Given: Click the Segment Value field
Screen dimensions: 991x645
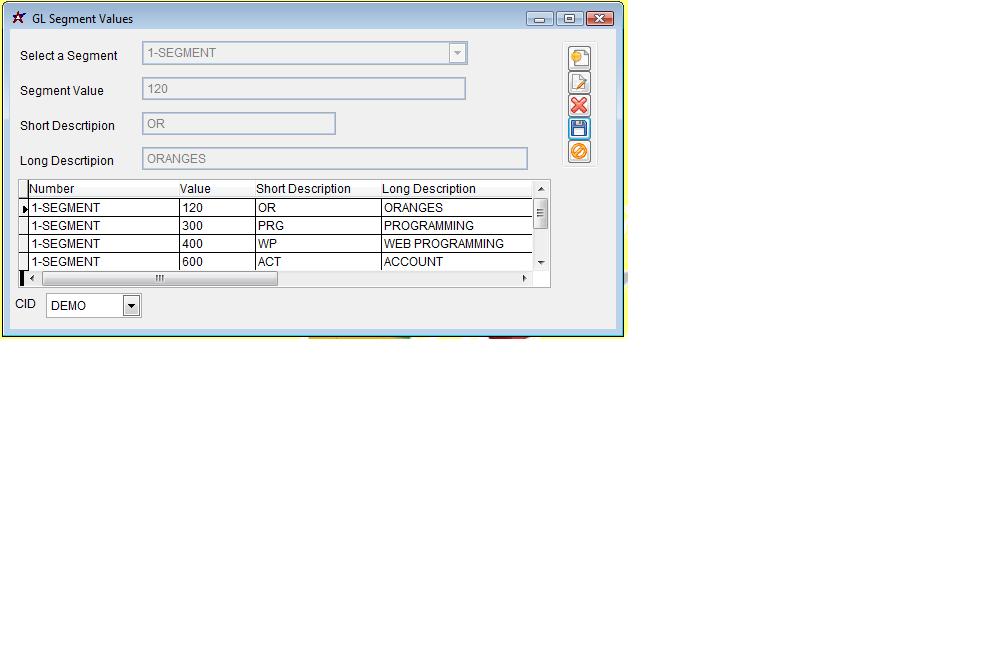Looking at the screenshot, I should [303, 89].
